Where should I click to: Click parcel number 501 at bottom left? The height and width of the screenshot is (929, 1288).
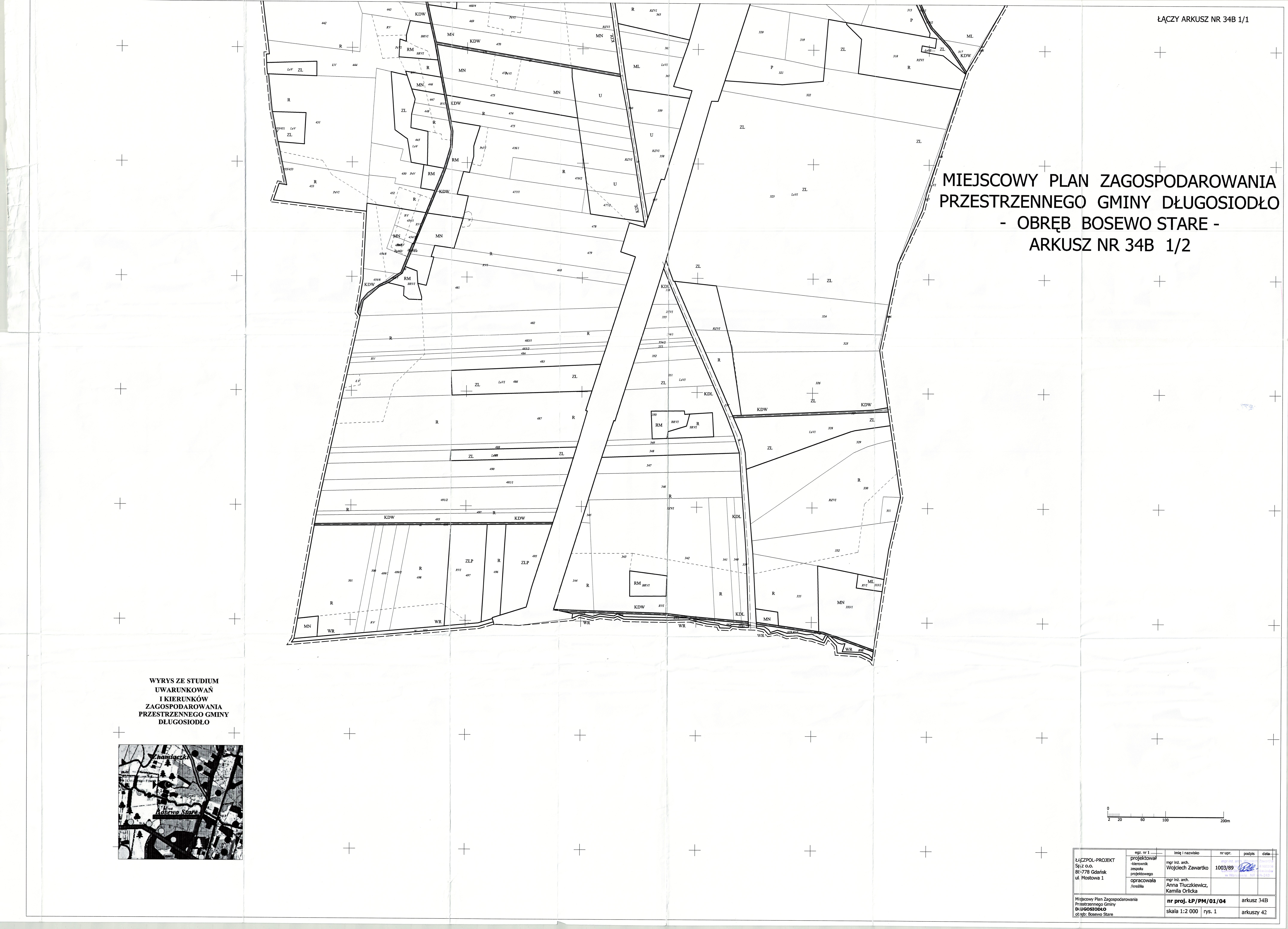tap(350, 581)
